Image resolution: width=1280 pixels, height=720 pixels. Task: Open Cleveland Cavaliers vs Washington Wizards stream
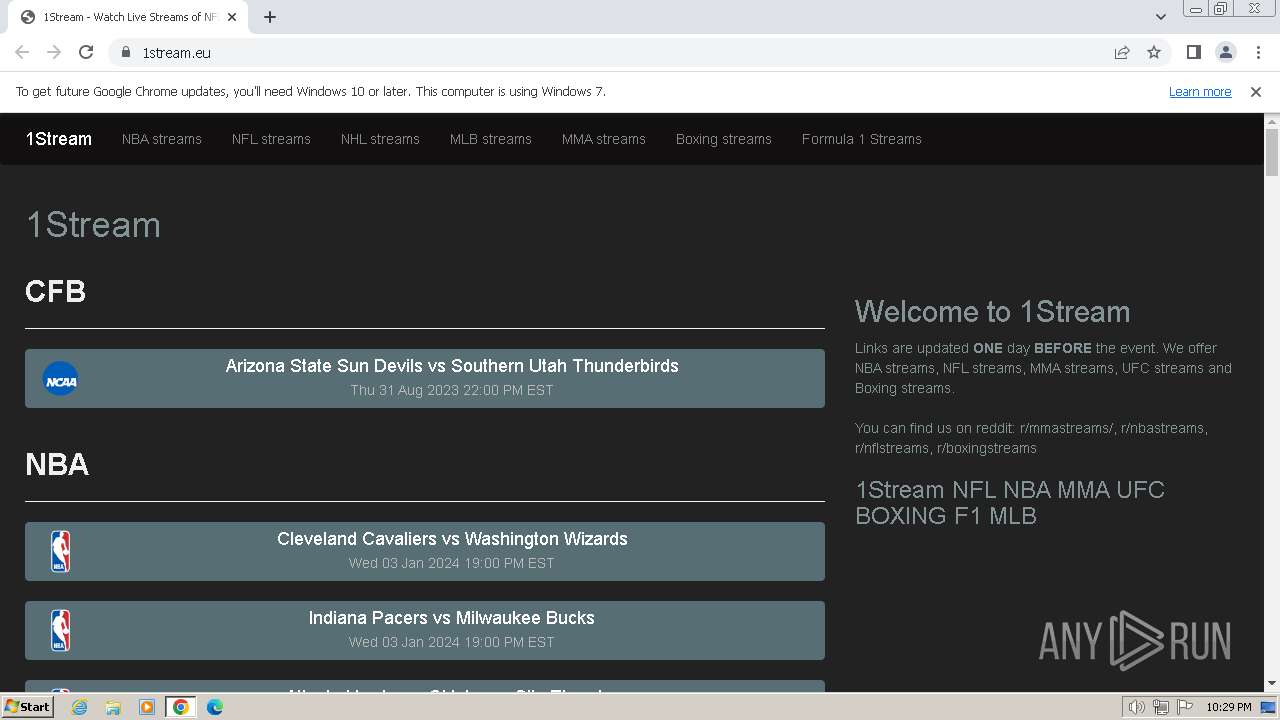[425, 551]
